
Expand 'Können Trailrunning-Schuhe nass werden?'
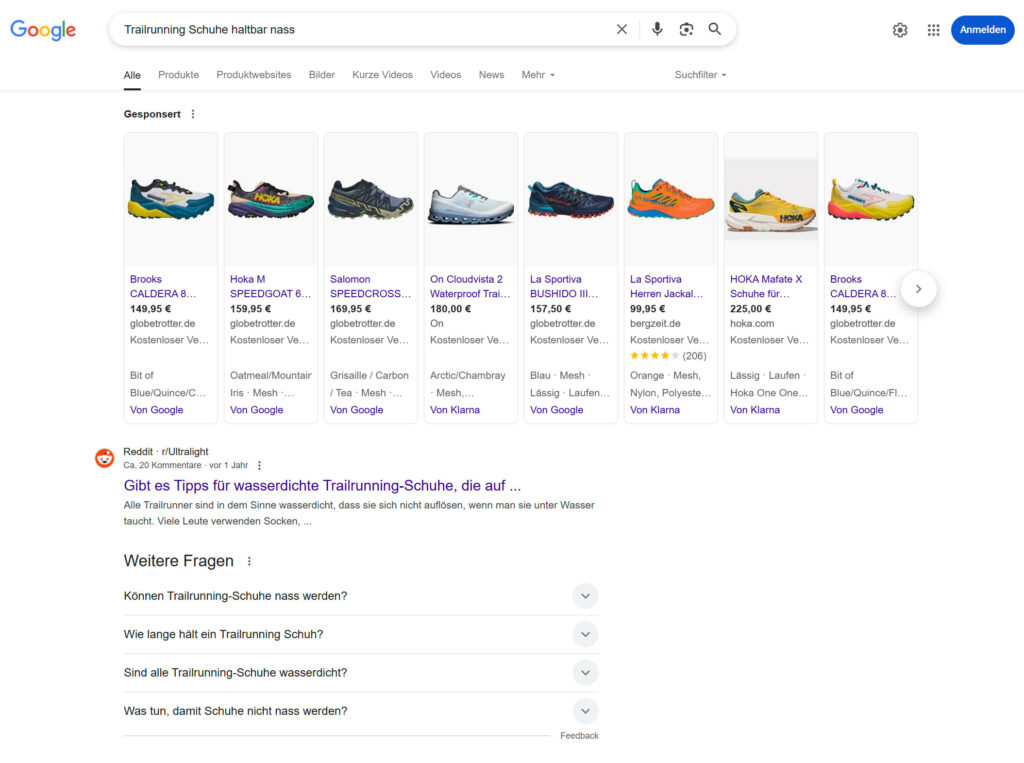click(x=360, y=596)
